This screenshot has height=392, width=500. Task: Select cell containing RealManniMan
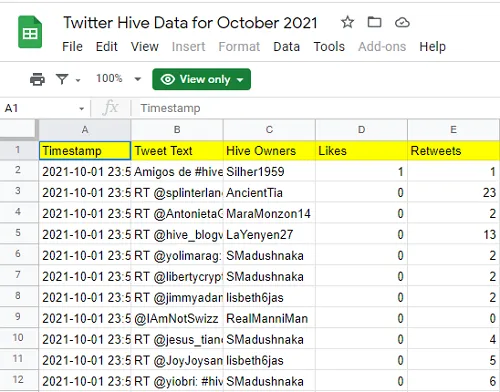269,319
